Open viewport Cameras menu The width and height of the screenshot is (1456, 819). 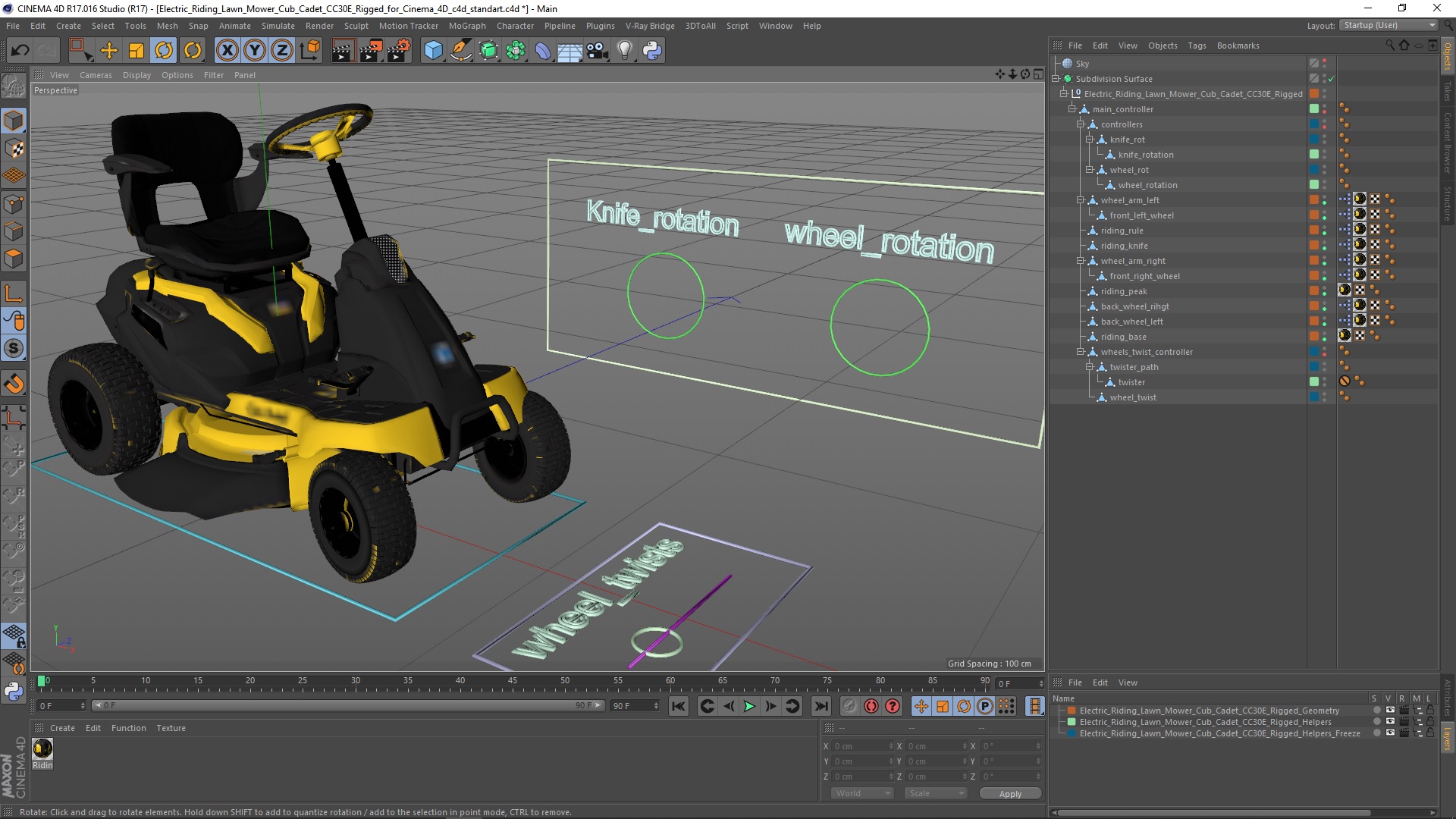[96, 75]
